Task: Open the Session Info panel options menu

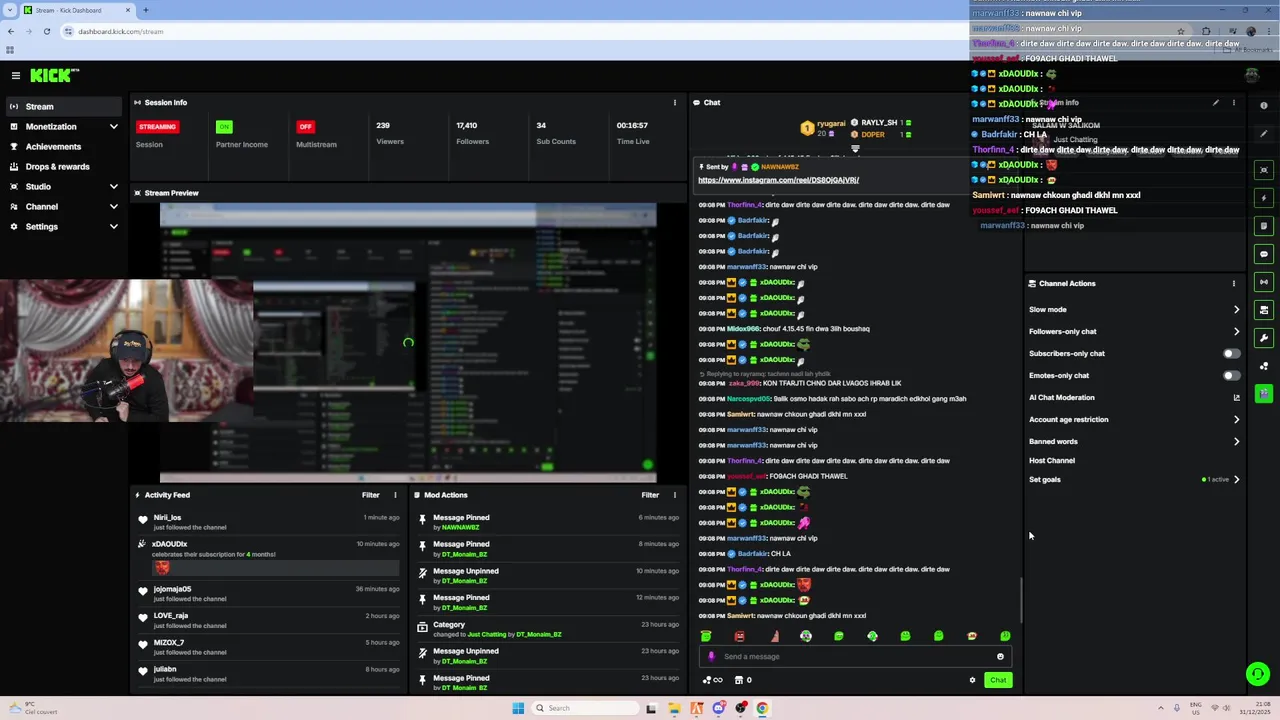Action: click(674, 102)
